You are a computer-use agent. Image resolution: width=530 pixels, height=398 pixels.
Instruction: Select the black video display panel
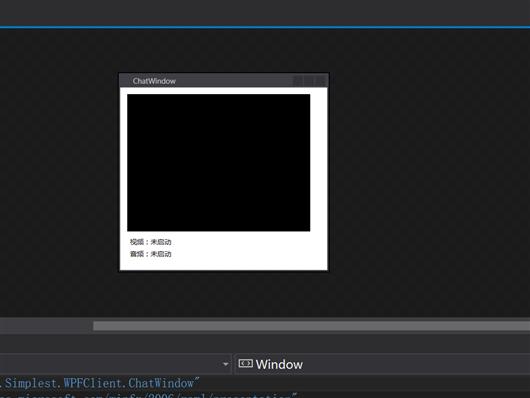(x=218, y=163)
